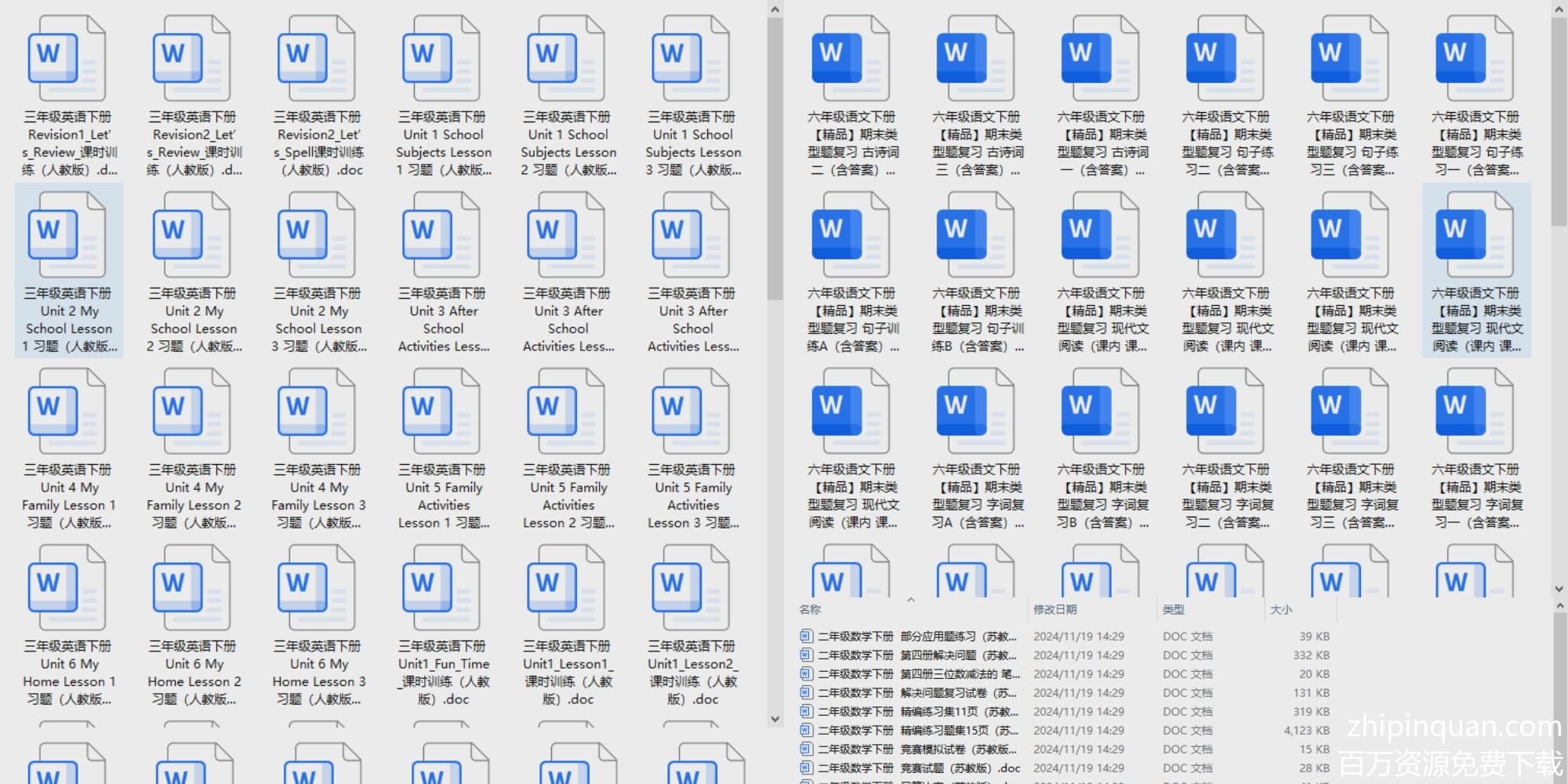
Task: Select Unit 6 My Home Lesson 2 file
Action: (x=192, y=589)
